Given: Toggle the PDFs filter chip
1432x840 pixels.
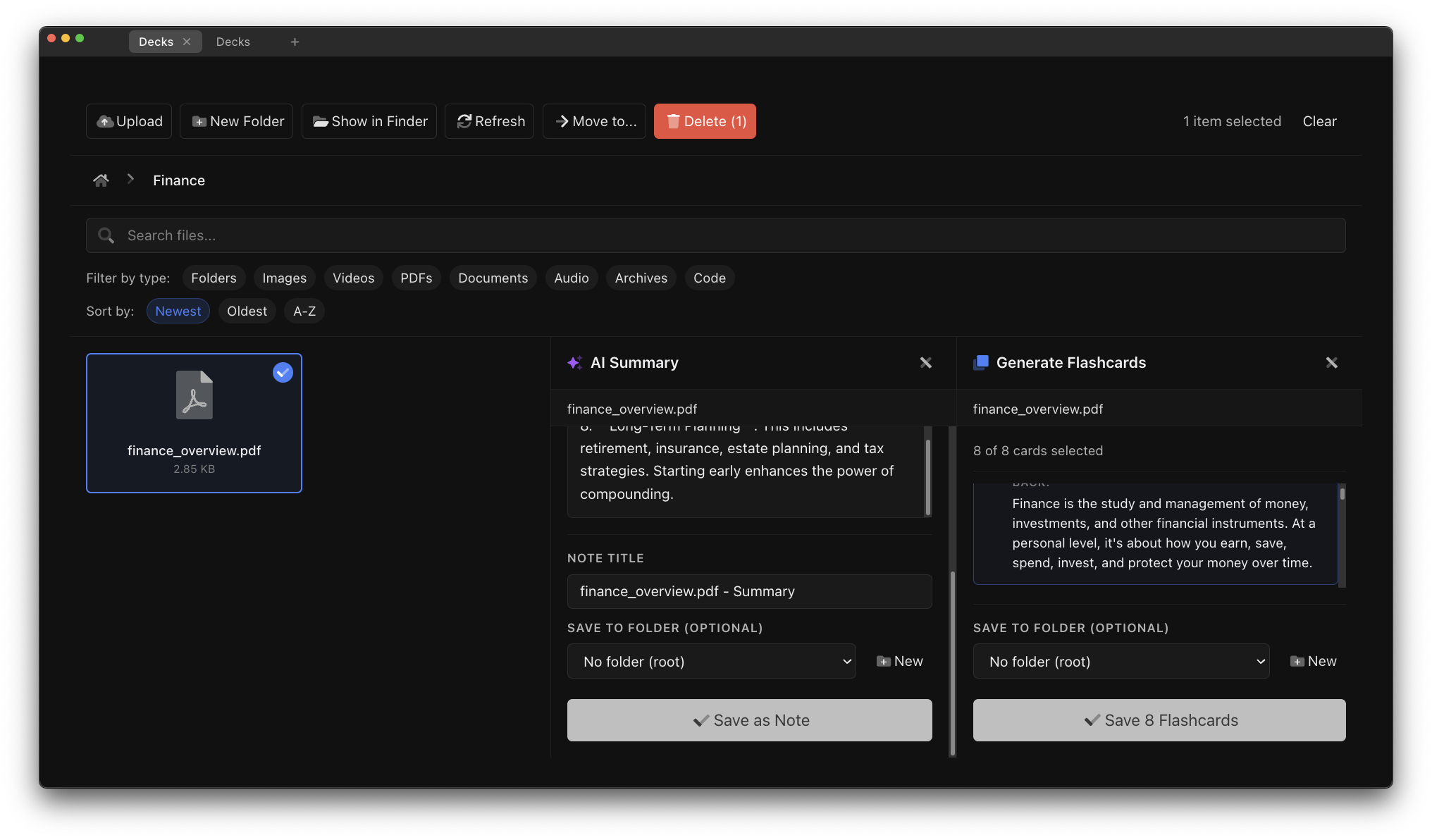Looking at the screenshot, I should pyautogui.click(x=416, y=278).
